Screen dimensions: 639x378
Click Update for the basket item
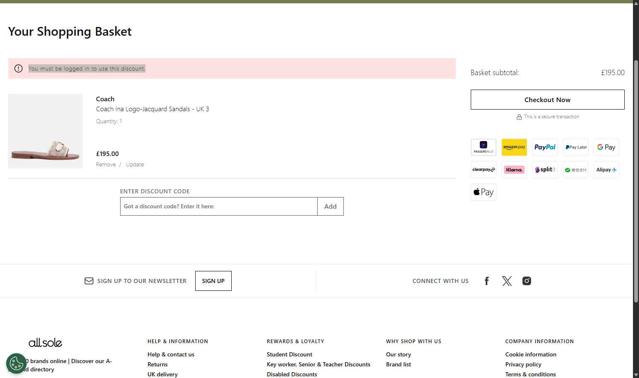click(x=134, y=165)
